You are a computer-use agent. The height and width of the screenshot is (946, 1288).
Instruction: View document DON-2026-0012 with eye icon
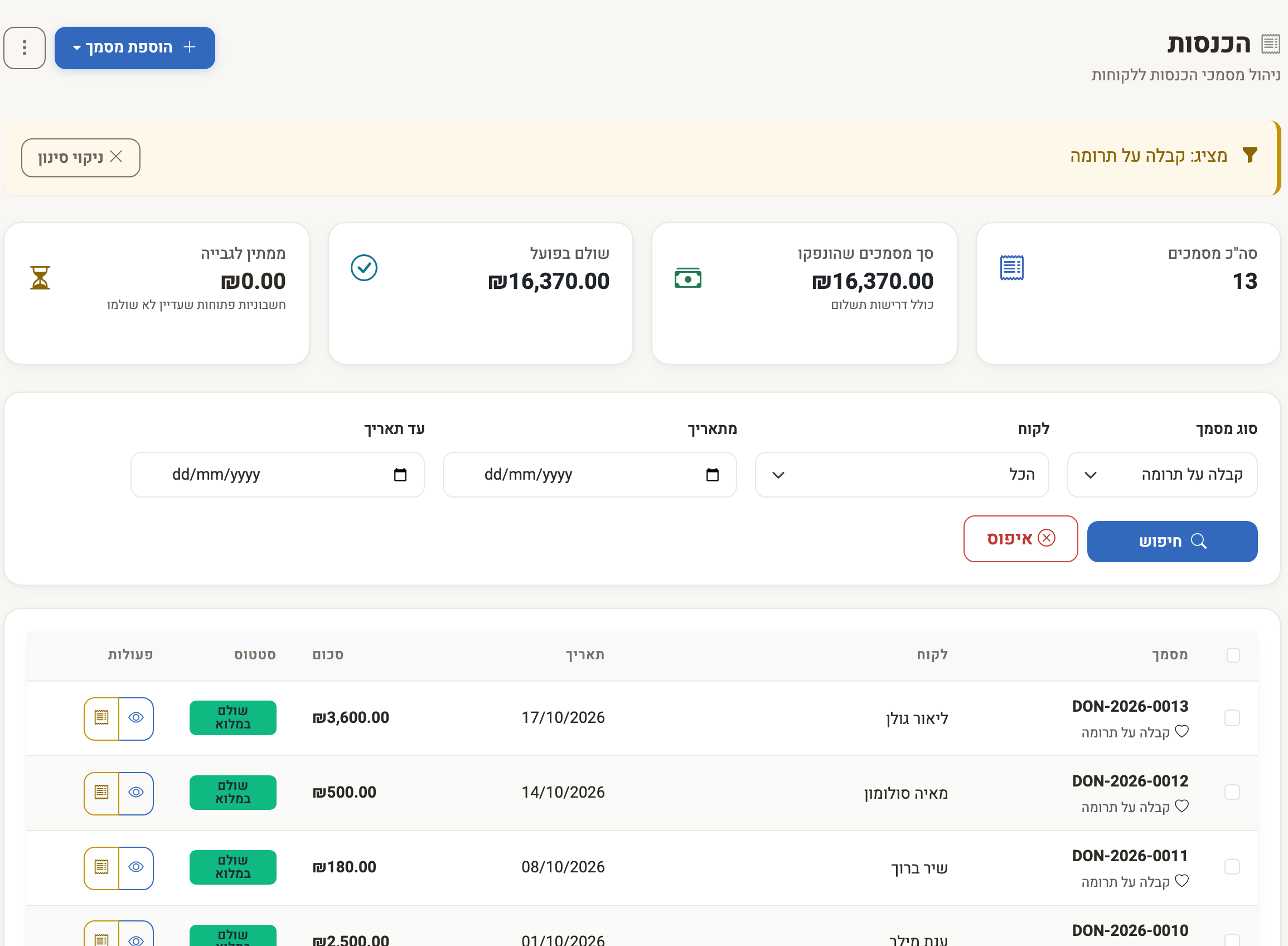[x=136, y=793]
